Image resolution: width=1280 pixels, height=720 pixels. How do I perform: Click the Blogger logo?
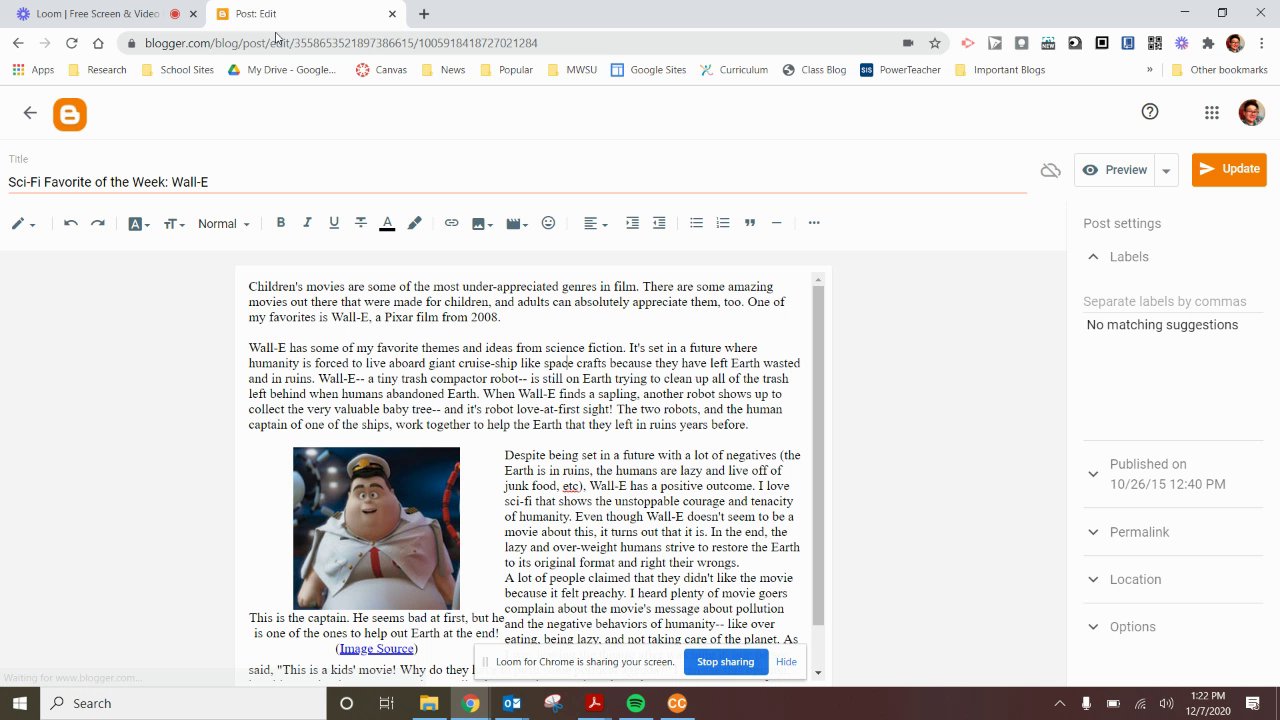(x=70, y=115)
